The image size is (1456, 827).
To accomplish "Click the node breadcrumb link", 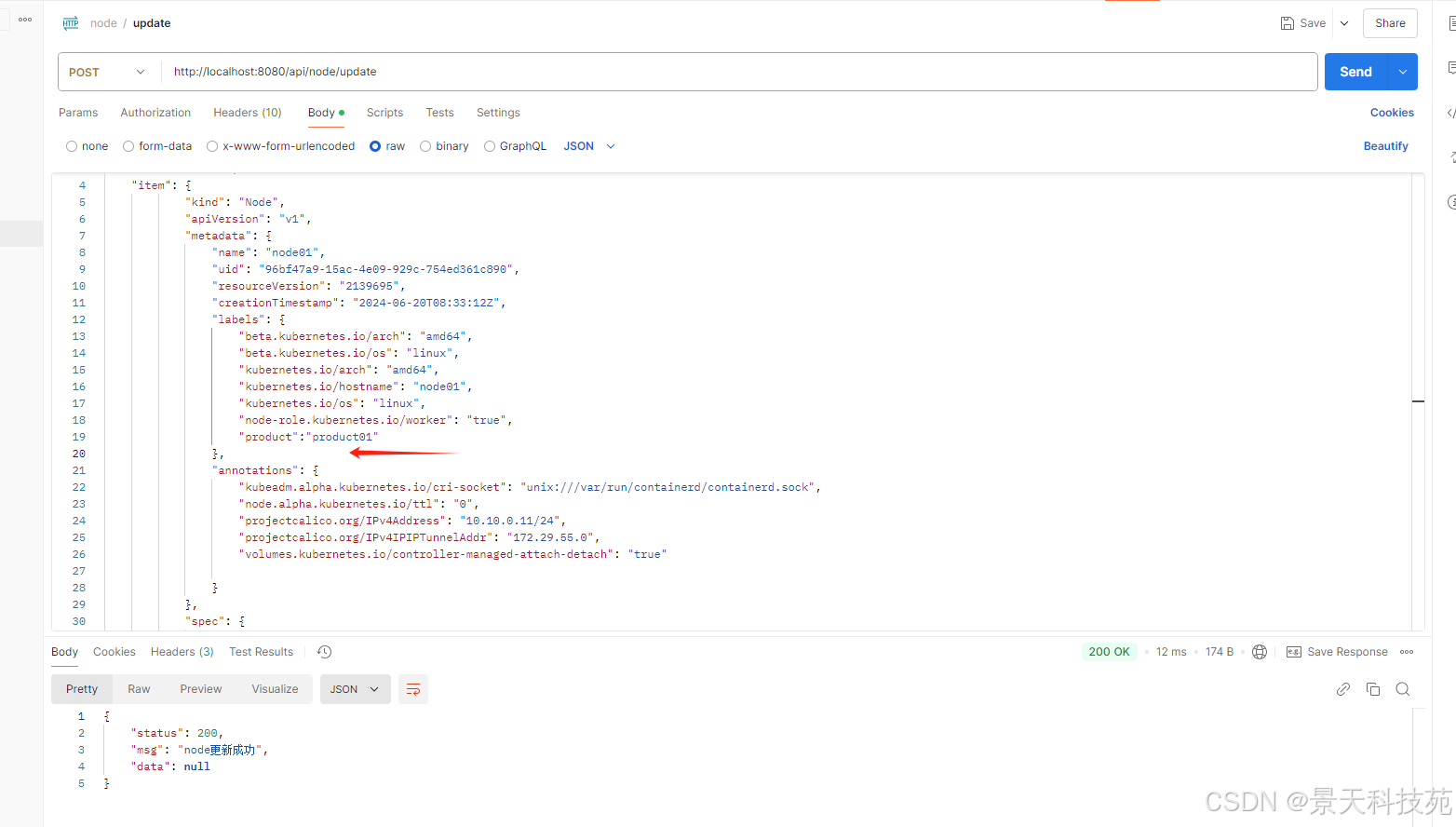I will [103, 23].
